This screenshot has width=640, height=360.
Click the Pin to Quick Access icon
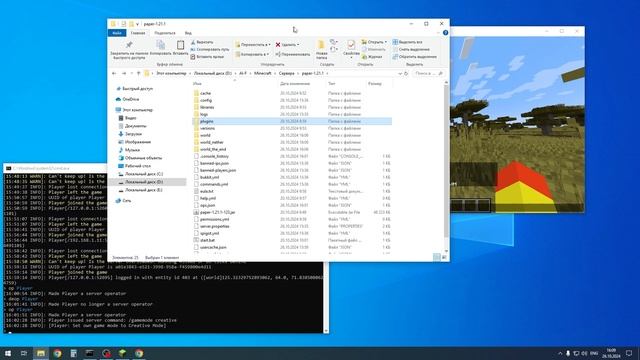(x=129, y=44)
